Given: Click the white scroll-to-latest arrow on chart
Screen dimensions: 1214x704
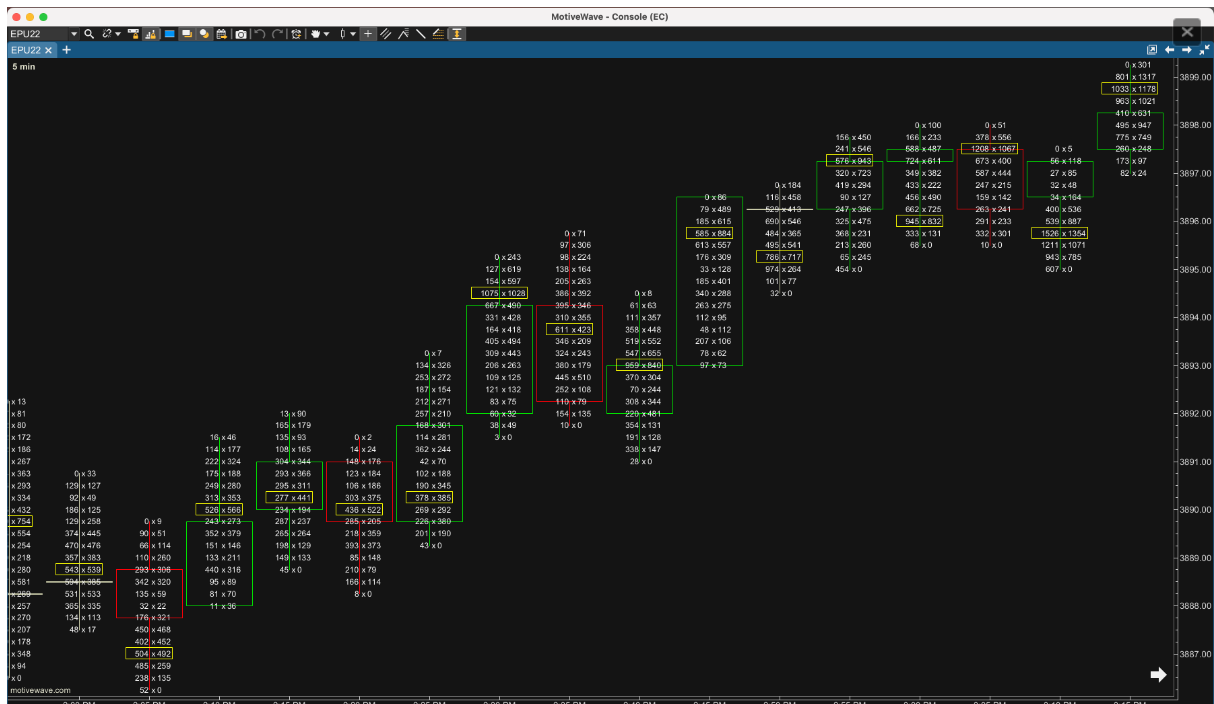Looking at the screenshot, I should coord(1158,675).
